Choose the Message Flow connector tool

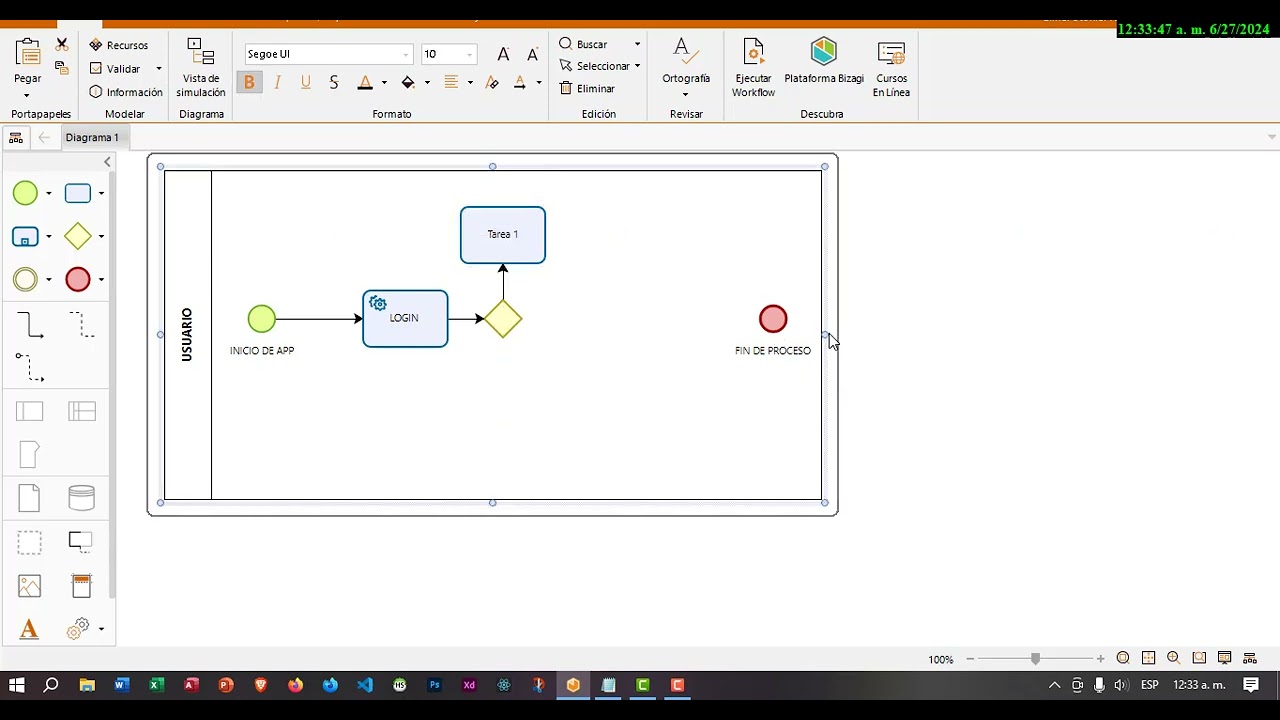pos(30,367)
